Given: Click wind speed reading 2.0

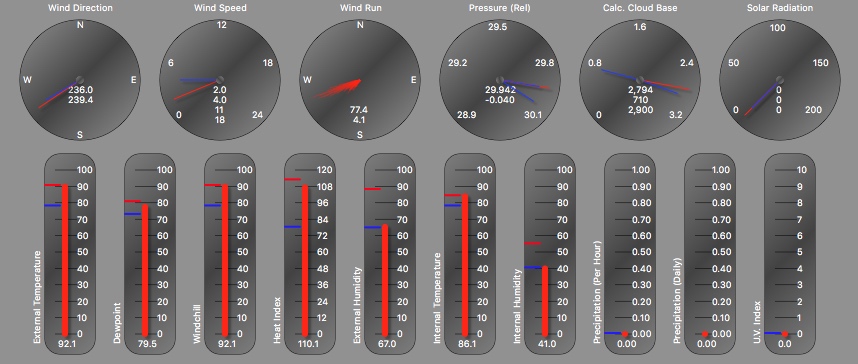Looking at the screenshot, I should tap(220, 90).
